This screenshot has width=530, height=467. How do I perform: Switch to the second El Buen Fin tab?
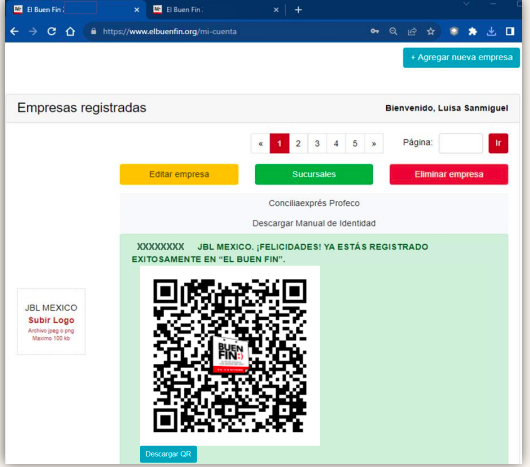pyautogui.click(x=215, y=10)
